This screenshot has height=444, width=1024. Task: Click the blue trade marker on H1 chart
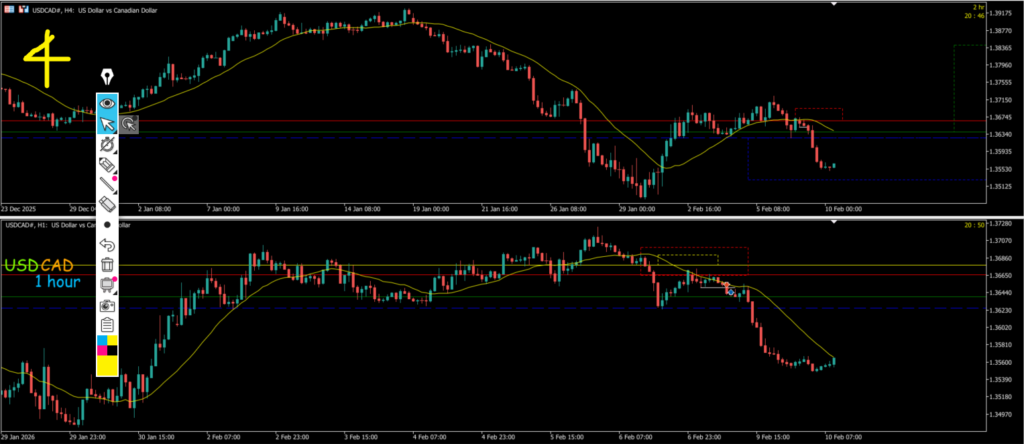[730, 291]
